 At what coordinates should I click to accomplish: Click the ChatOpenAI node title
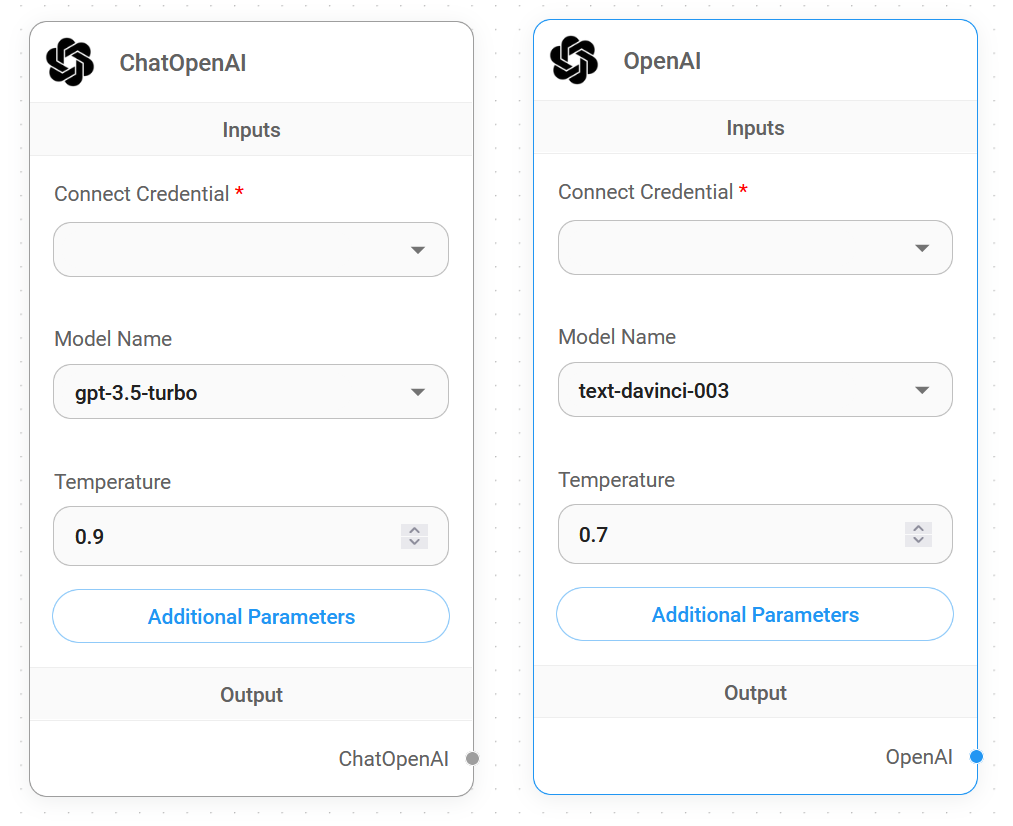click(183, 63)
